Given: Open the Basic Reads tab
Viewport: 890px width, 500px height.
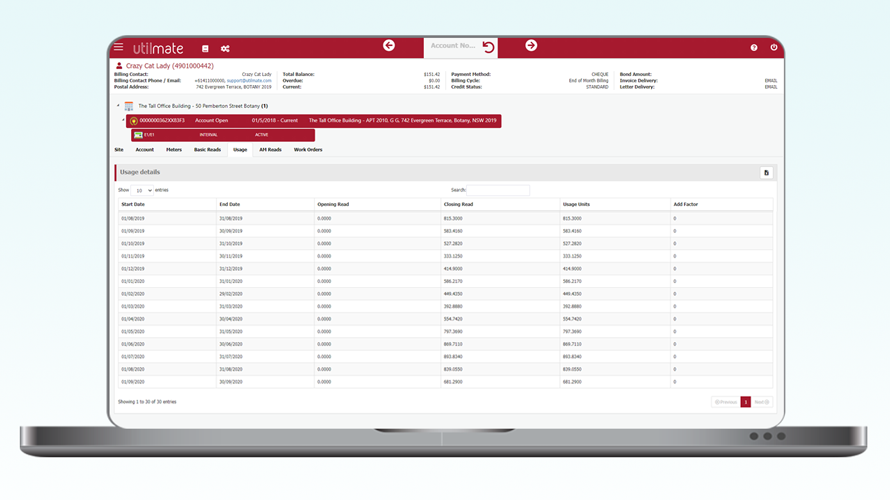Looking at the screenshot, I should pyautogui.click(x=207, y=150).
